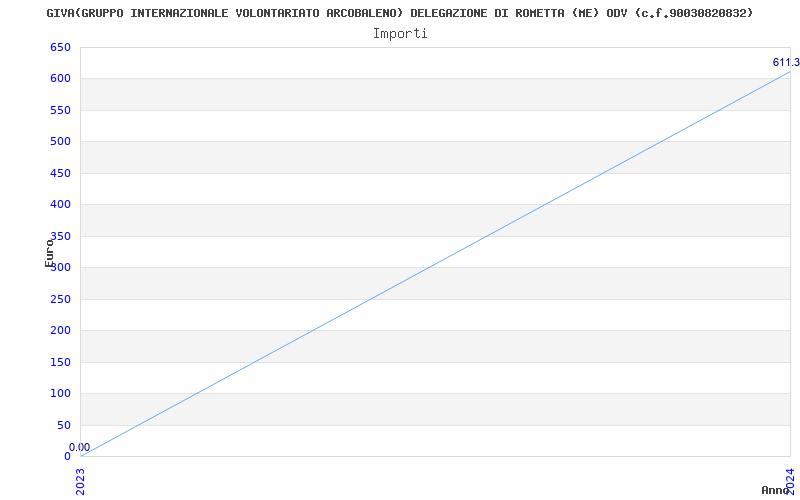The image size is (800, 500).
Task: Select the 650 value on the y-axis
Action: click(60, 47)
